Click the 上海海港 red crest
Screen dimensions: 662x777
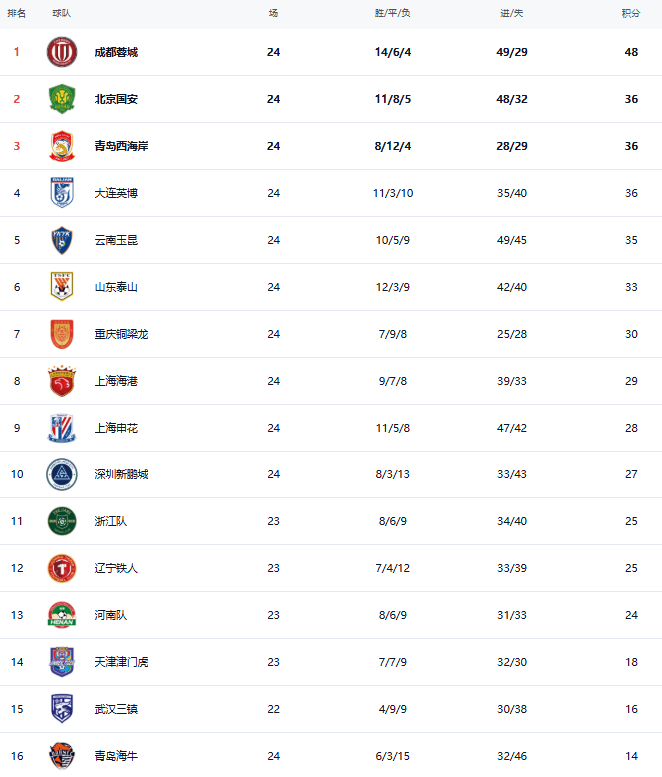pos(62,381)
